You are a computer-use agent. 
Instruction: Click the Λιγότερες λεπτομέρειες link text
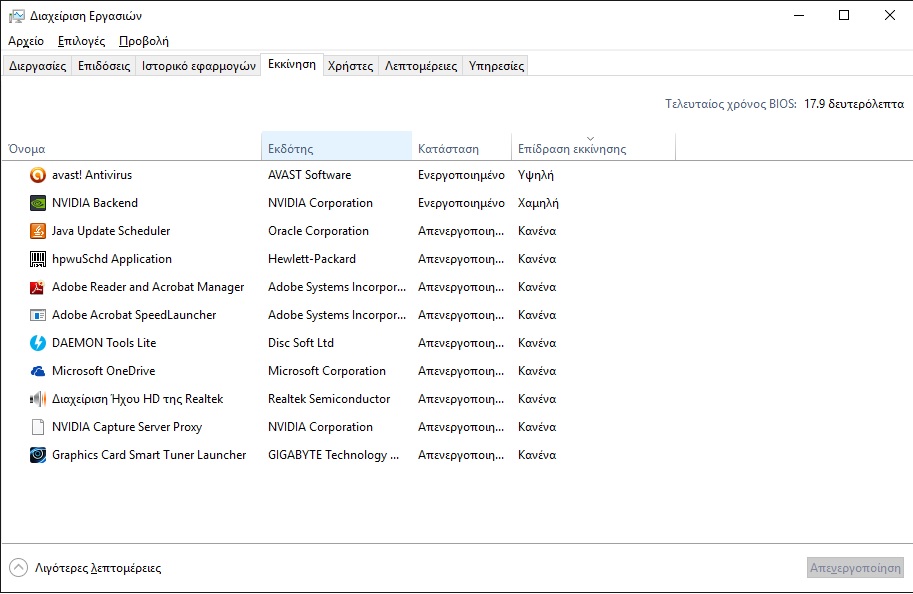[98, 568]
